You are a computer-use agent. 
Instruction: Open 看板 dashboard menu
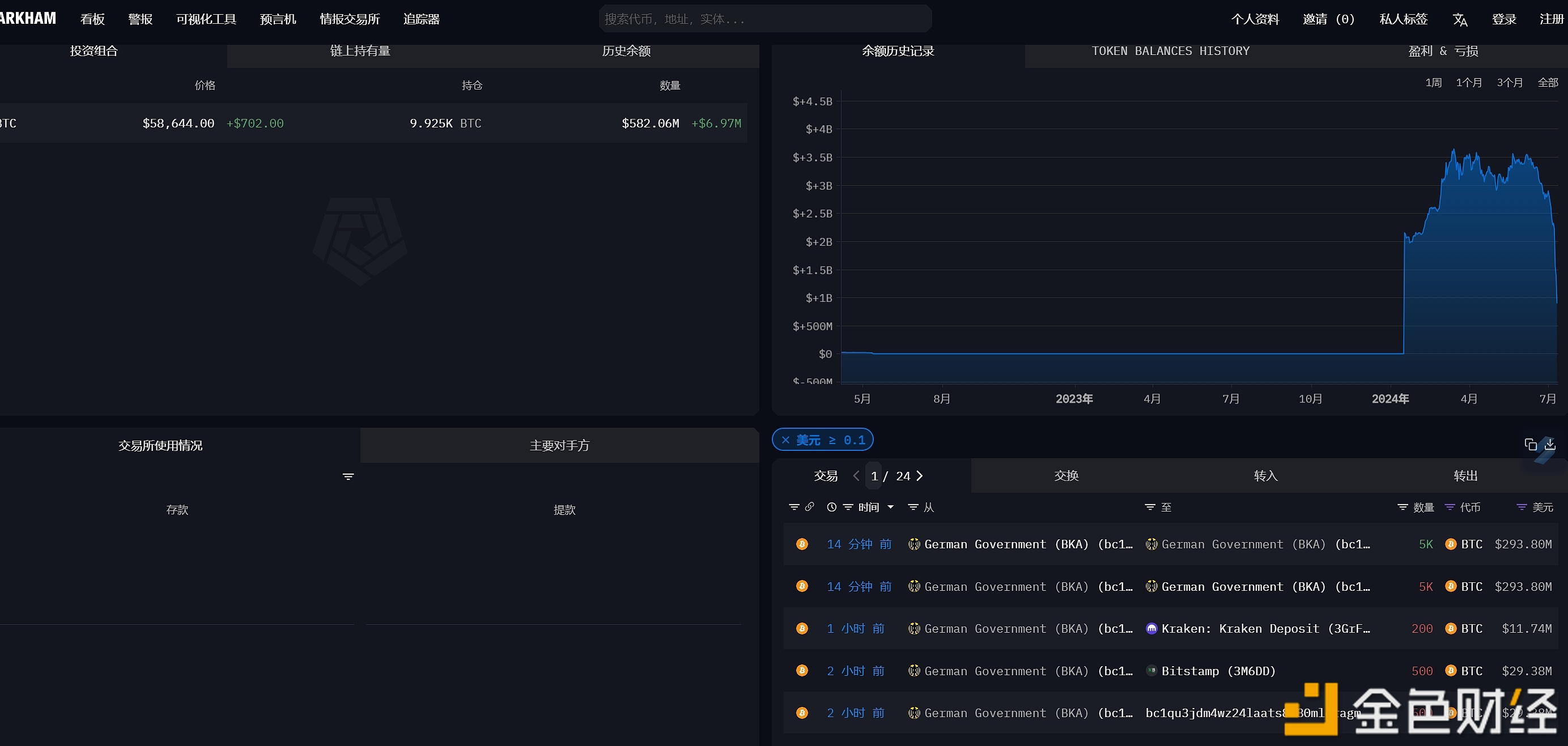[x=92, y=19]
